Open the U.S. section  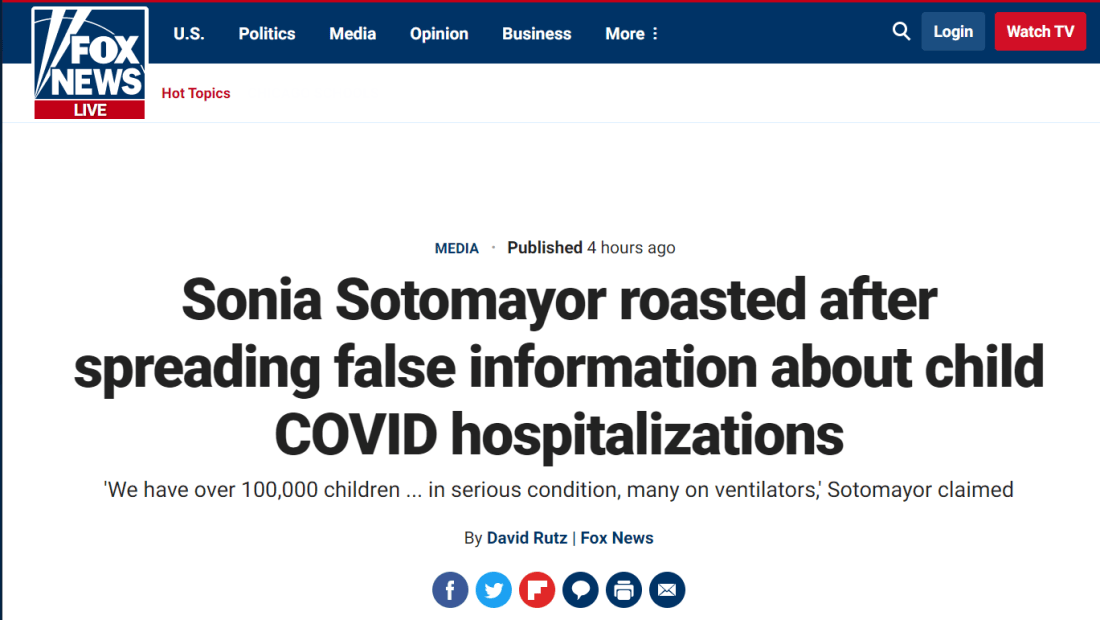189,34
